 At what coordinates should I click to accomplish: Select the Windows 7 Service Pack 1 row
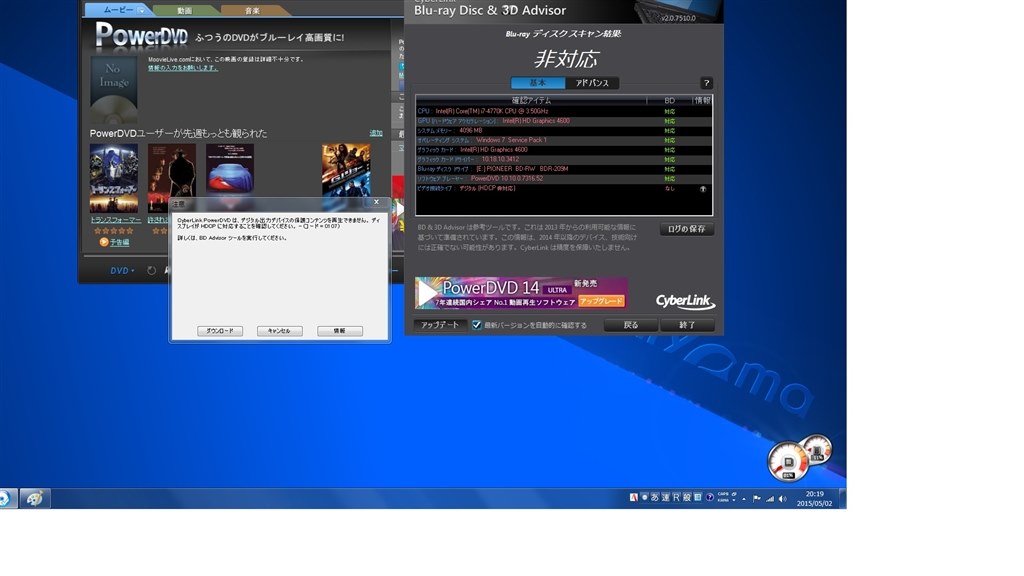564,140
